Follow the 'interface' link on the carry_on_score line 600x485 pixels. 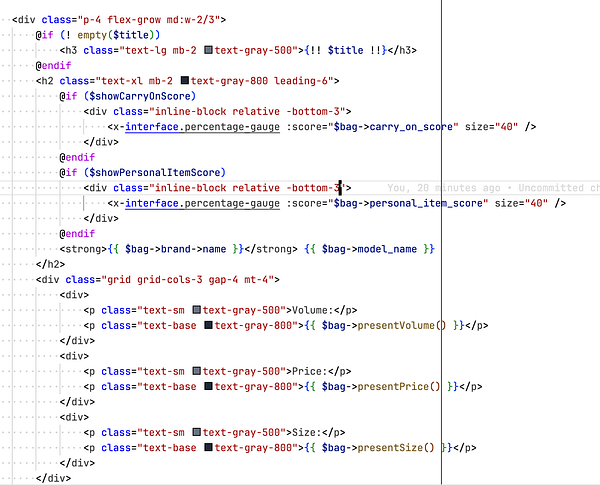[152, 127]
